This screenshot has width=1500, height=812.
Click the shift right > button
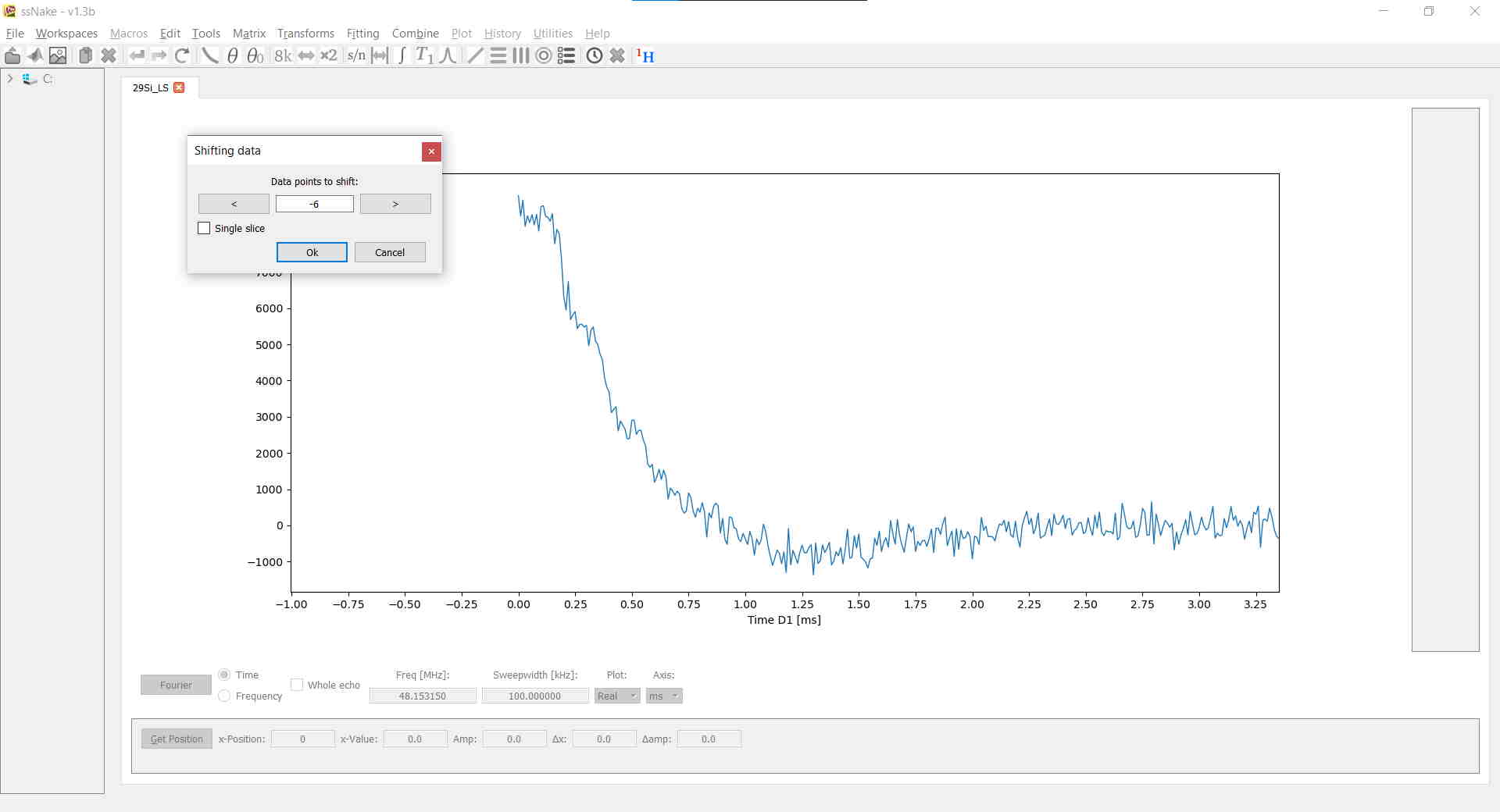pos(395,204)
